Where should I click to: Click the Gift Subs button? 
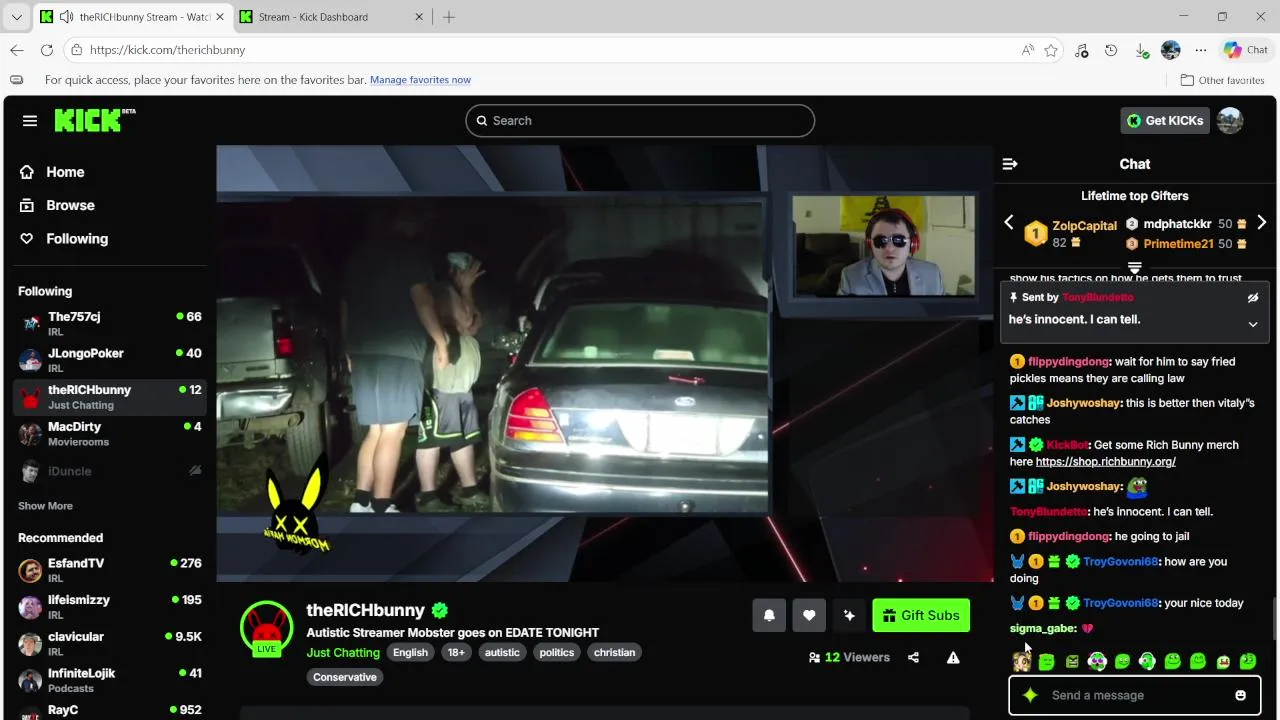921,615
